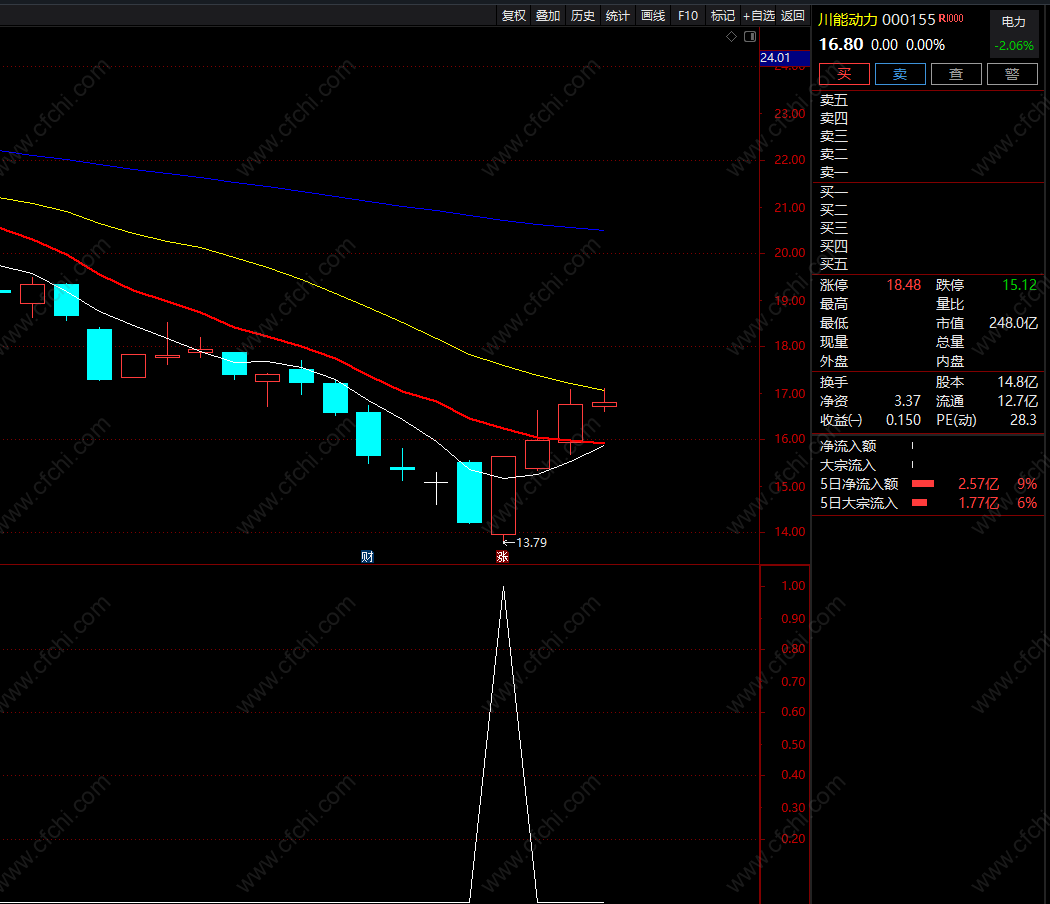
Task: Click the 复权 toolbar button
Action: (514, 15)
